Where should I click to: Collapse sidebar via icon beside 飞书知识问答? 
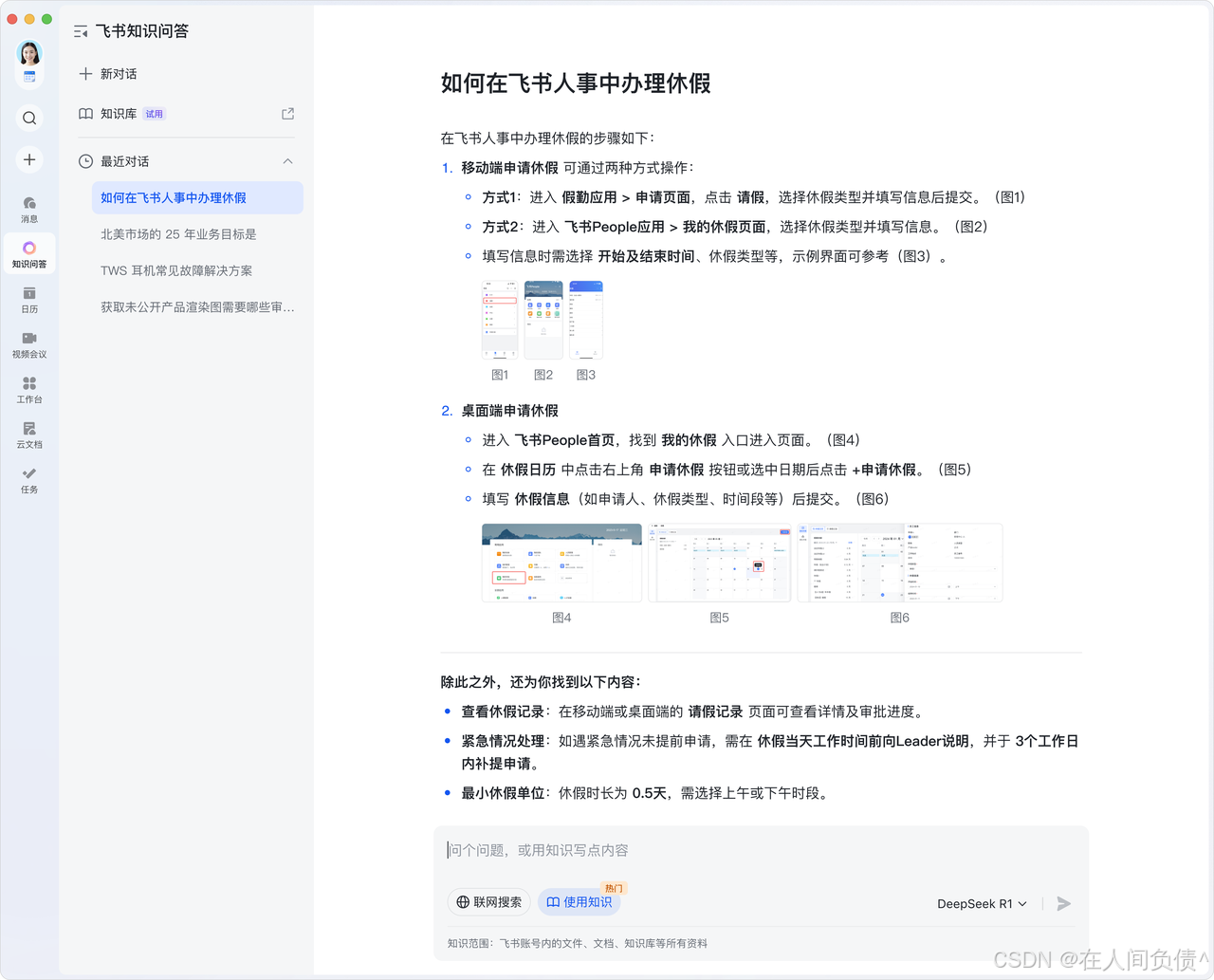point(81,31)
